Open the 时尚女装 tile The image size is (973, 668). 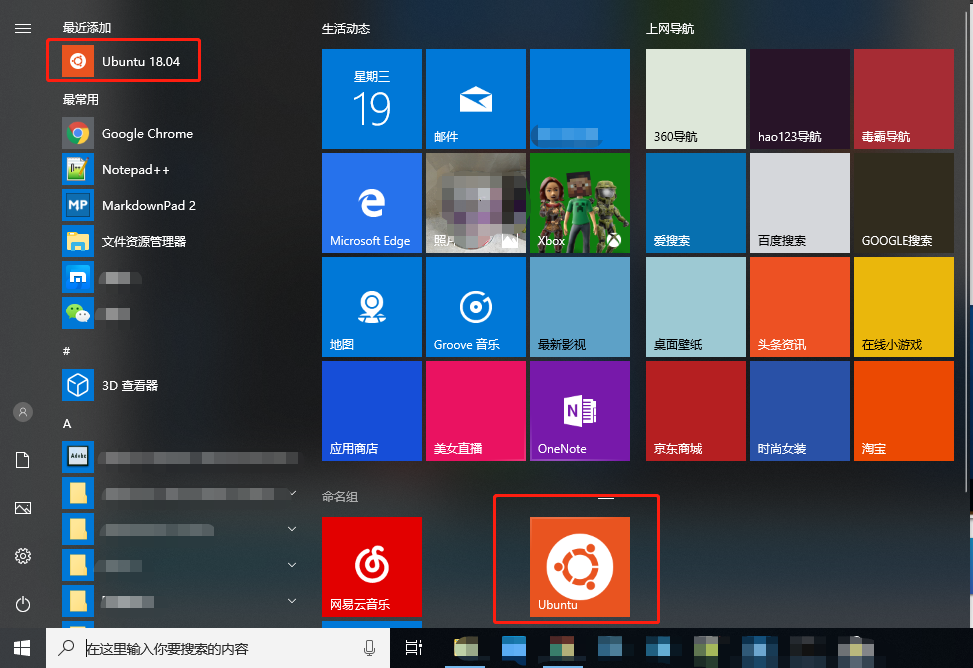click(x=800, y=411)
